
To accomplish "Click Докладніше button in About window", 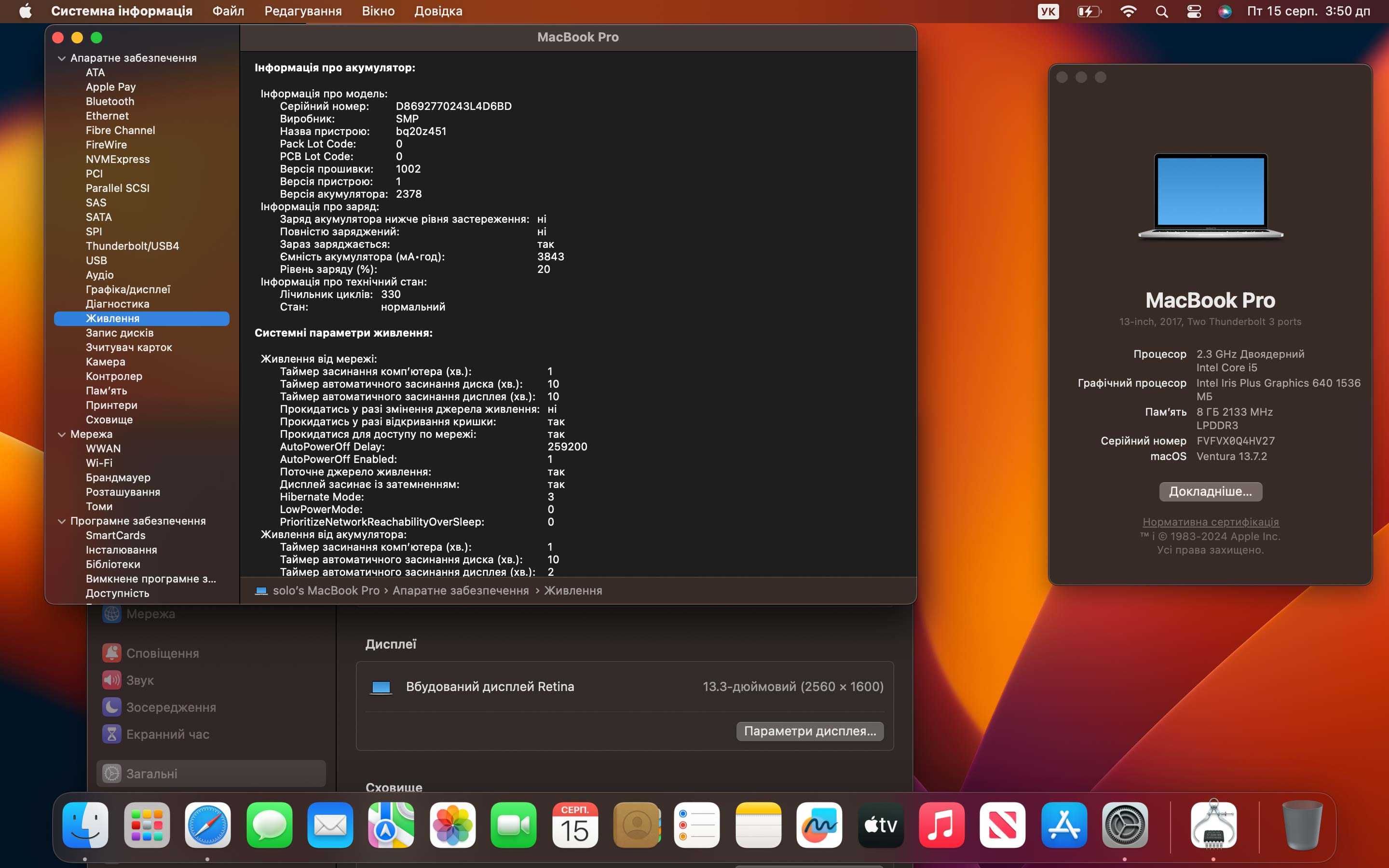I will [x=1210, y=491].
